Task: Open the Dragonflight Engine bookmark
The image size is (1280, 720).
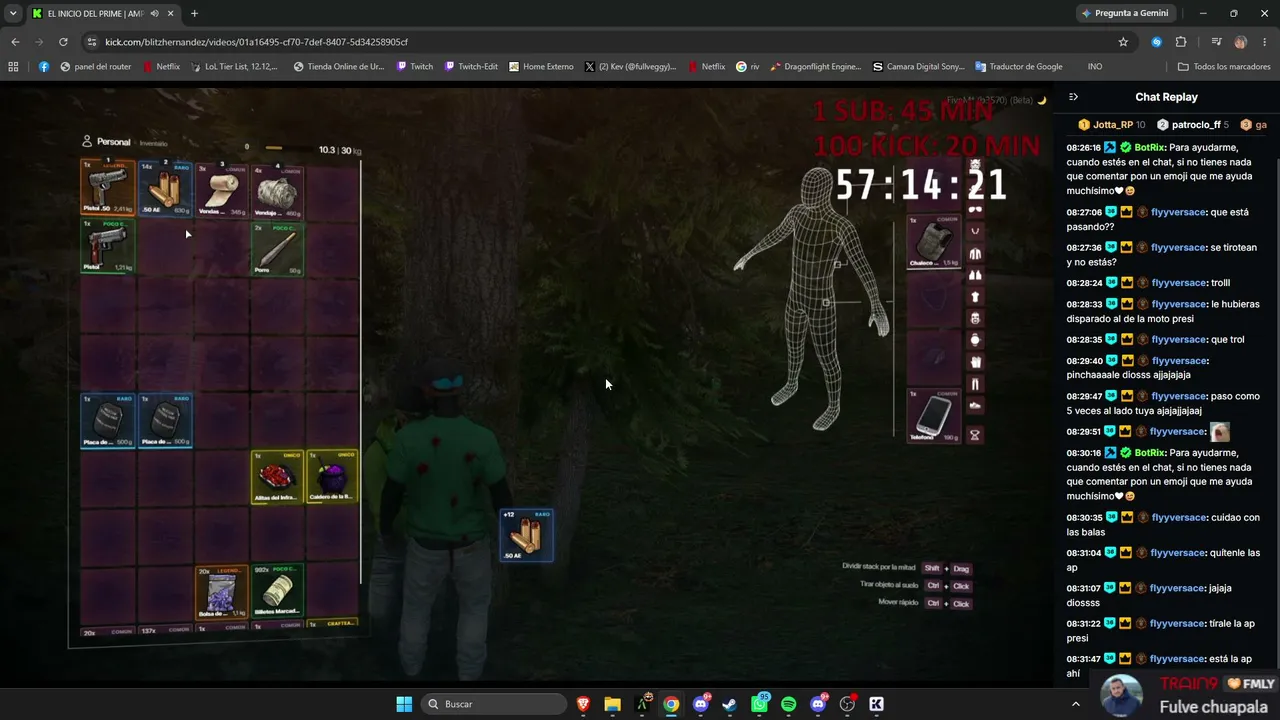Action: (814, 67)
